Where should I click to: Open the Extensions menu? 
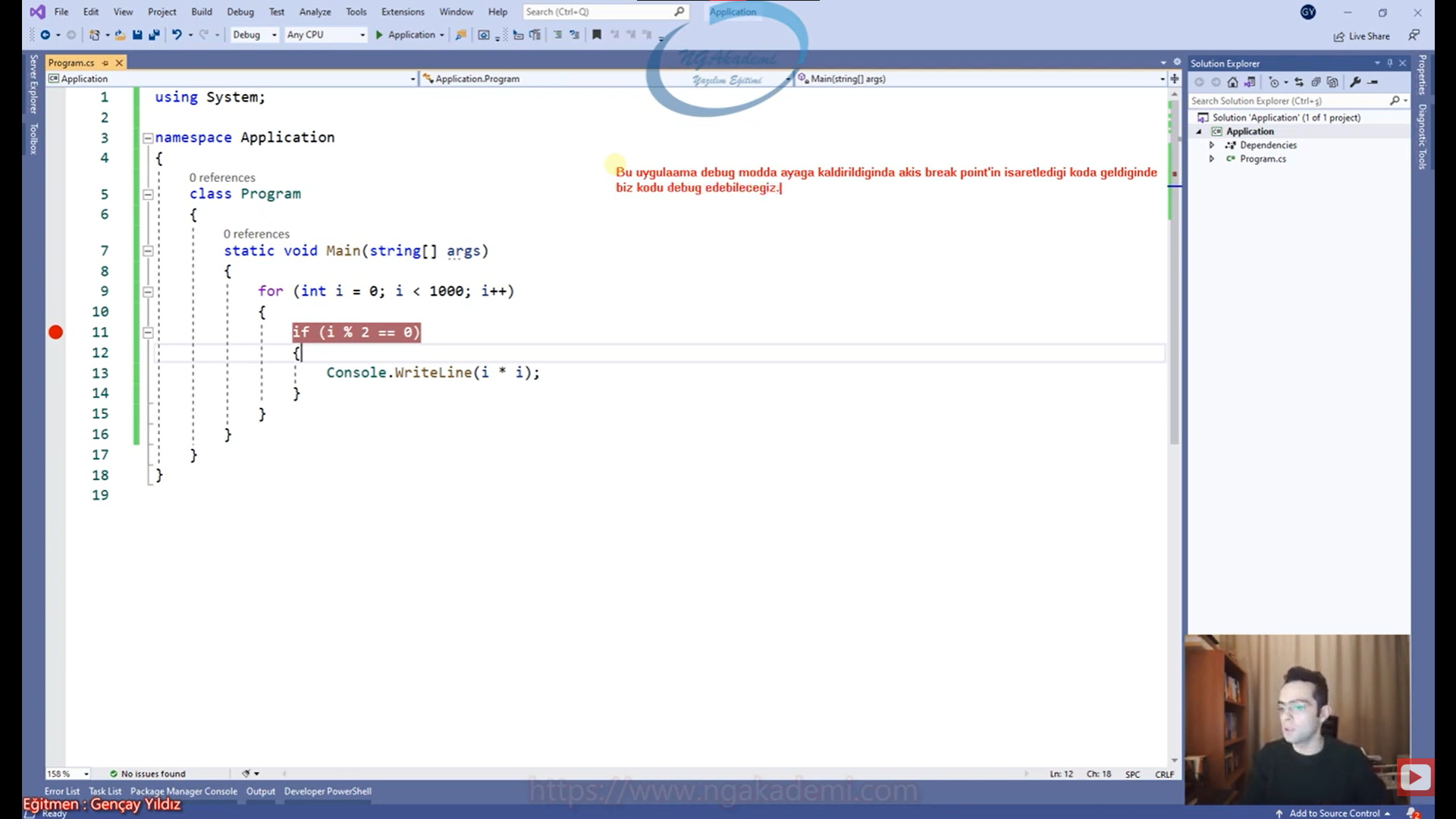pos(403,12)
